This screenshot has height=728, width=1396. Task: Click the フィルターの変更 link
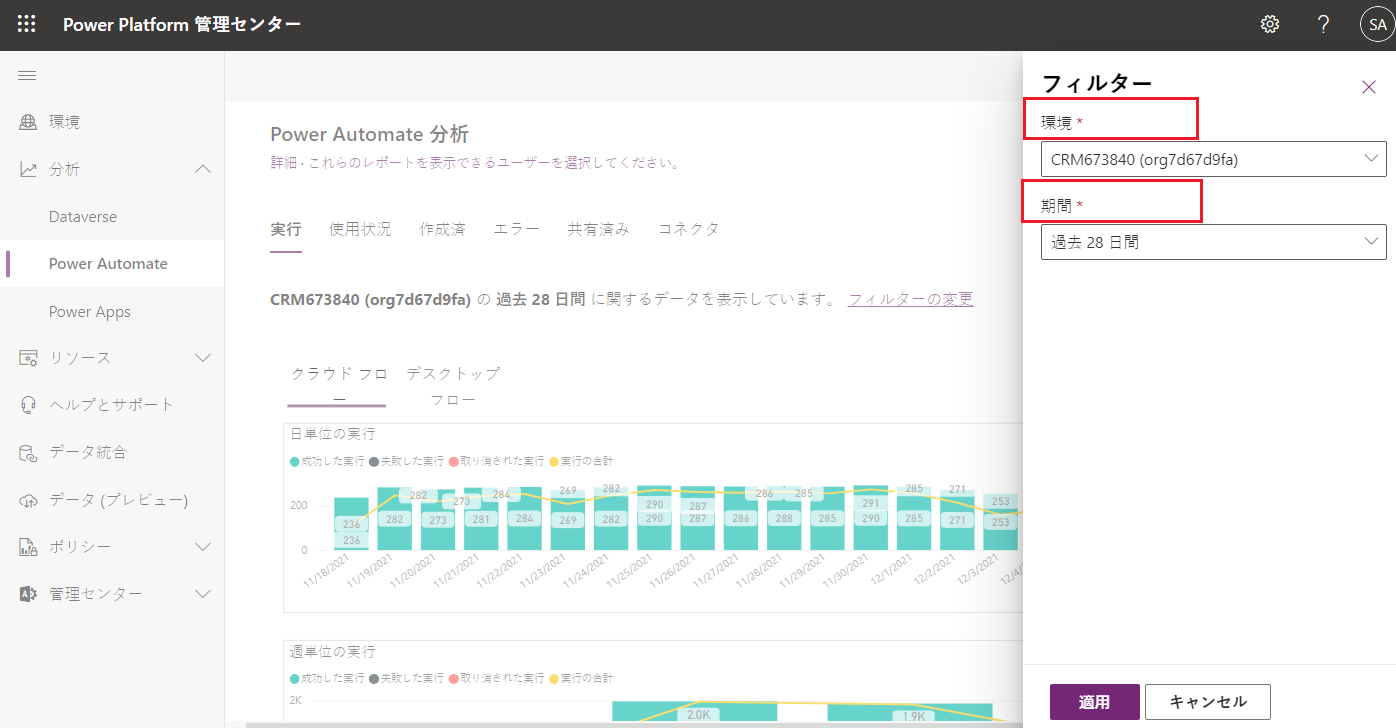click(911, 299)
